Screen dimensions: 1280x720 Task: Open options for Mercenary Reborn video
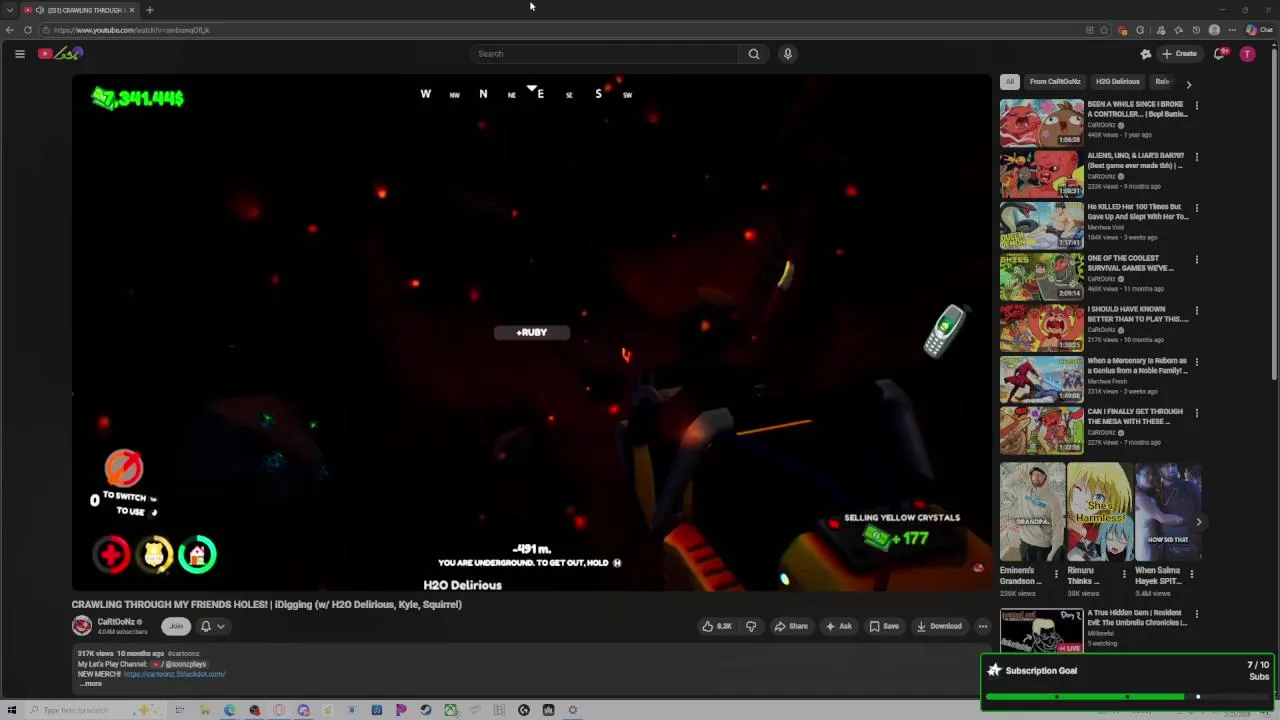click(x=1197, y=361)
